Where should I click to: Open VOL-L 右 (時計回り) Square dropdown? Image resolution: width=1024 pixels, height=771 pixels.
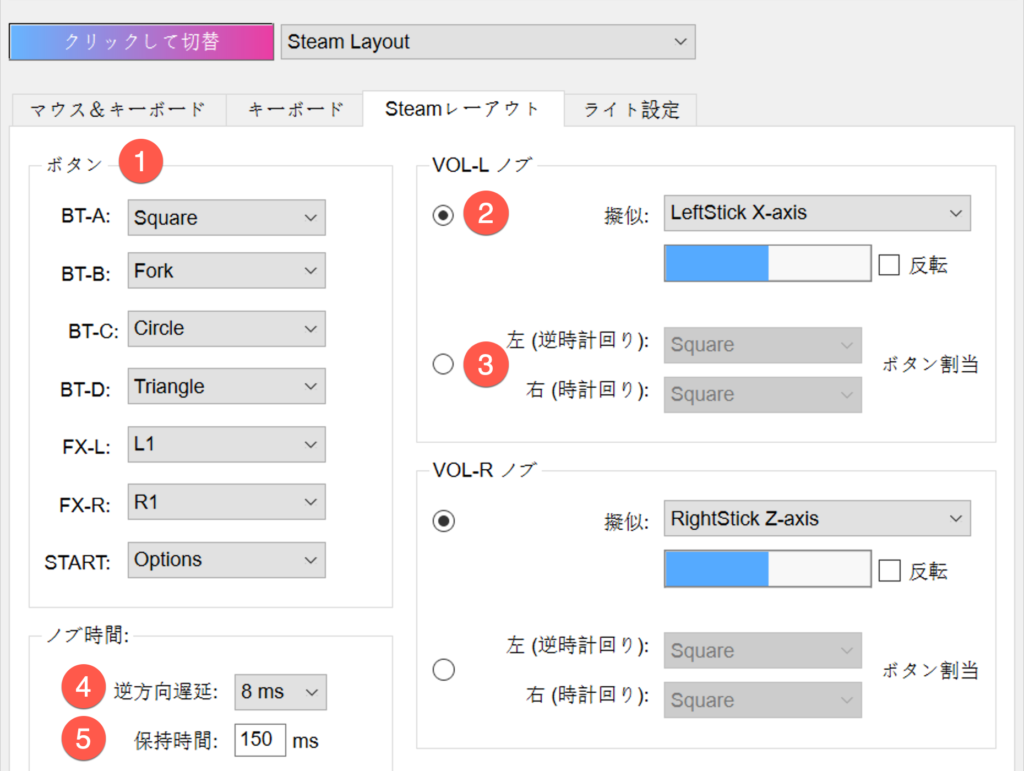coord(763,394)
